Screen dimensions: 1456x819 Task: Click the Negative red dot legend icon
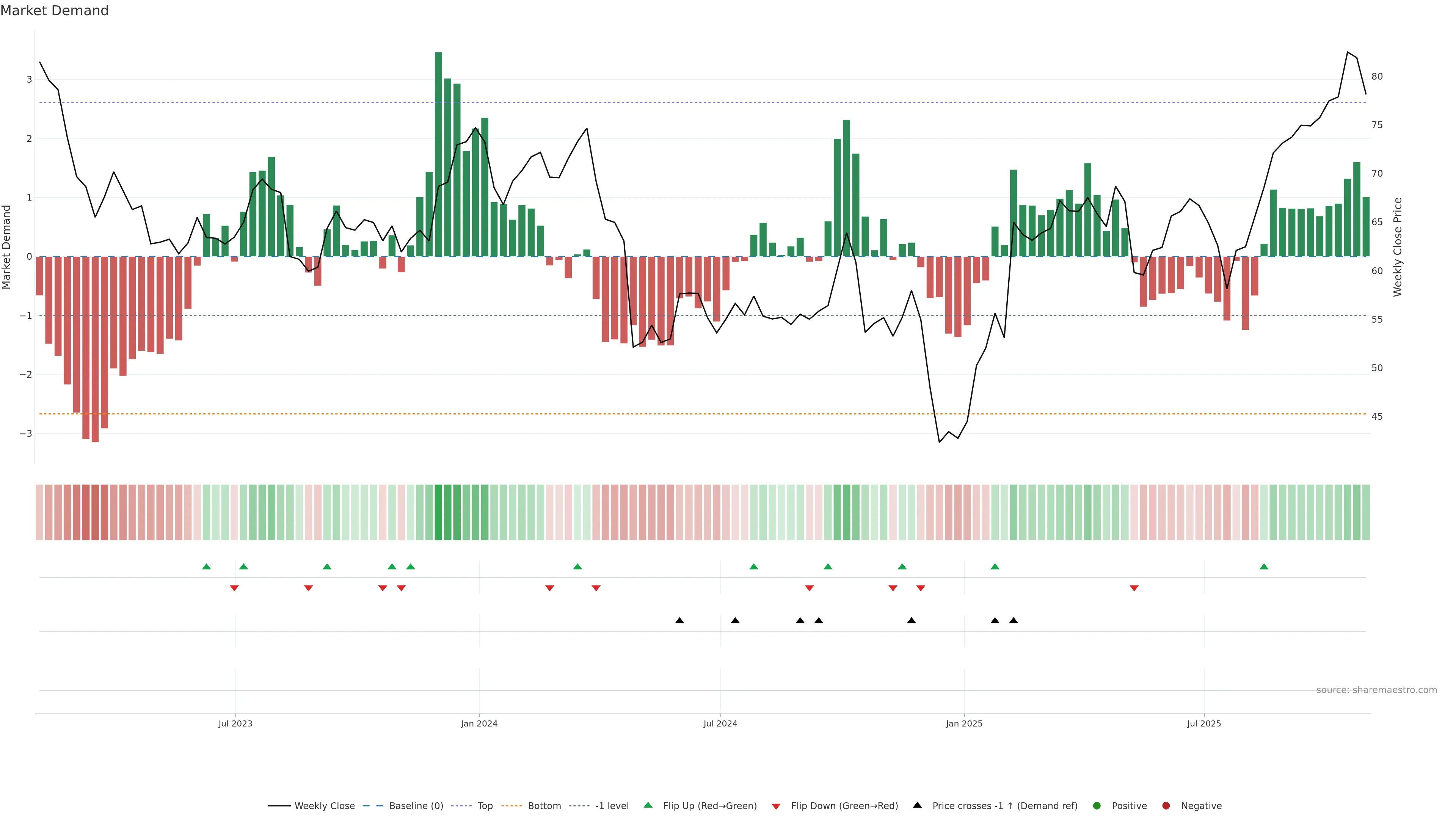coord(1166,806)
